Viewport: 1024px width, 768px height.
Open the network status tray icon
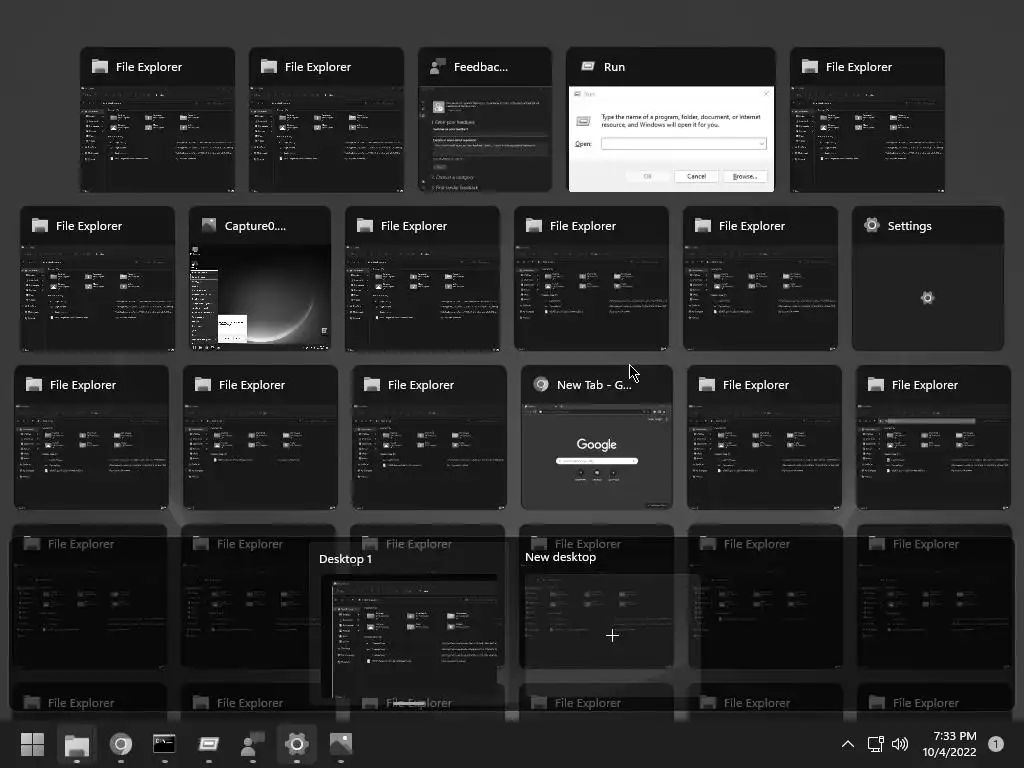pos(875,744)
